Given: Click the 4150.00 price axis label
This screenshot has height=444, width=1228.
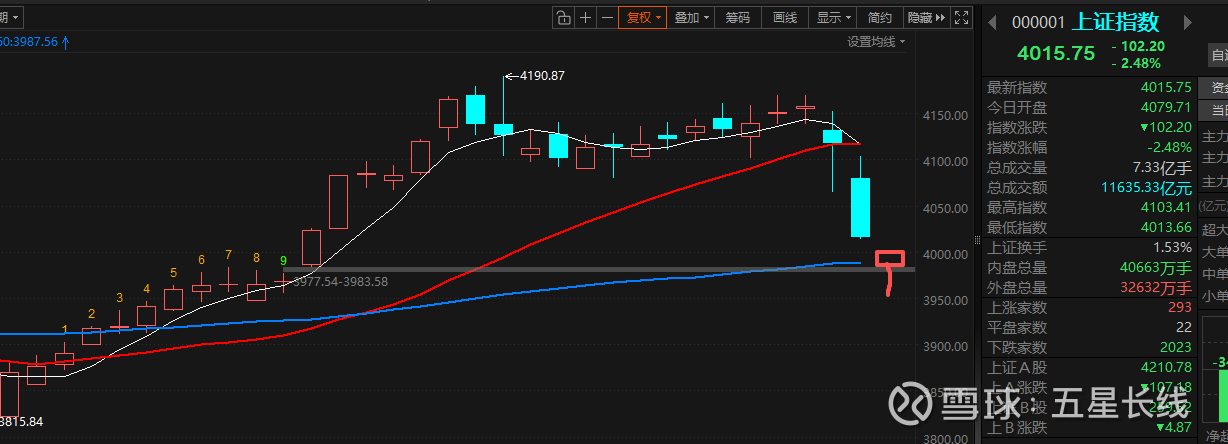Looking at the screenshot, I should [944, 116].
